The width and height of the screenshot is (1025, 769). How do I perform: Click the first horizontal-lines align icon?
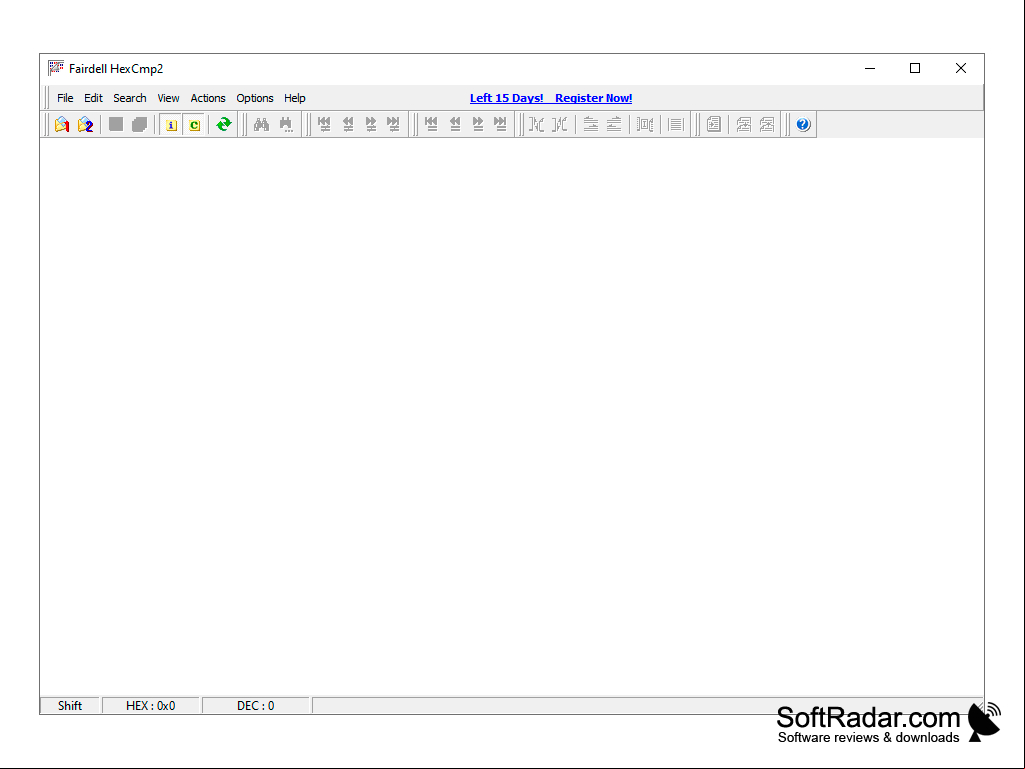pyautogui.click(x=591, y=124)
